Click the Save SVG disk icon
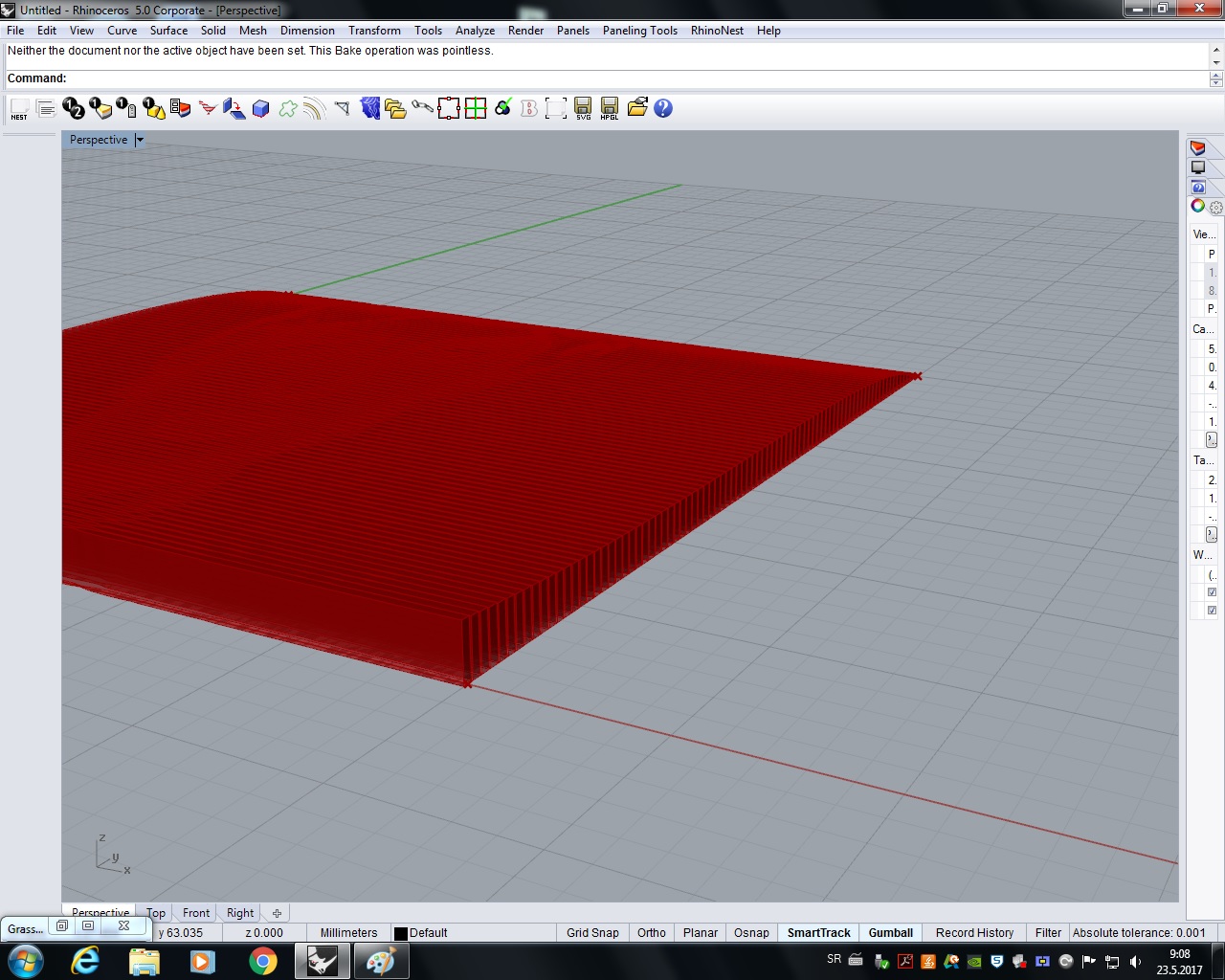The width and height of the screenshot is (1225, 980). [583, 109]
